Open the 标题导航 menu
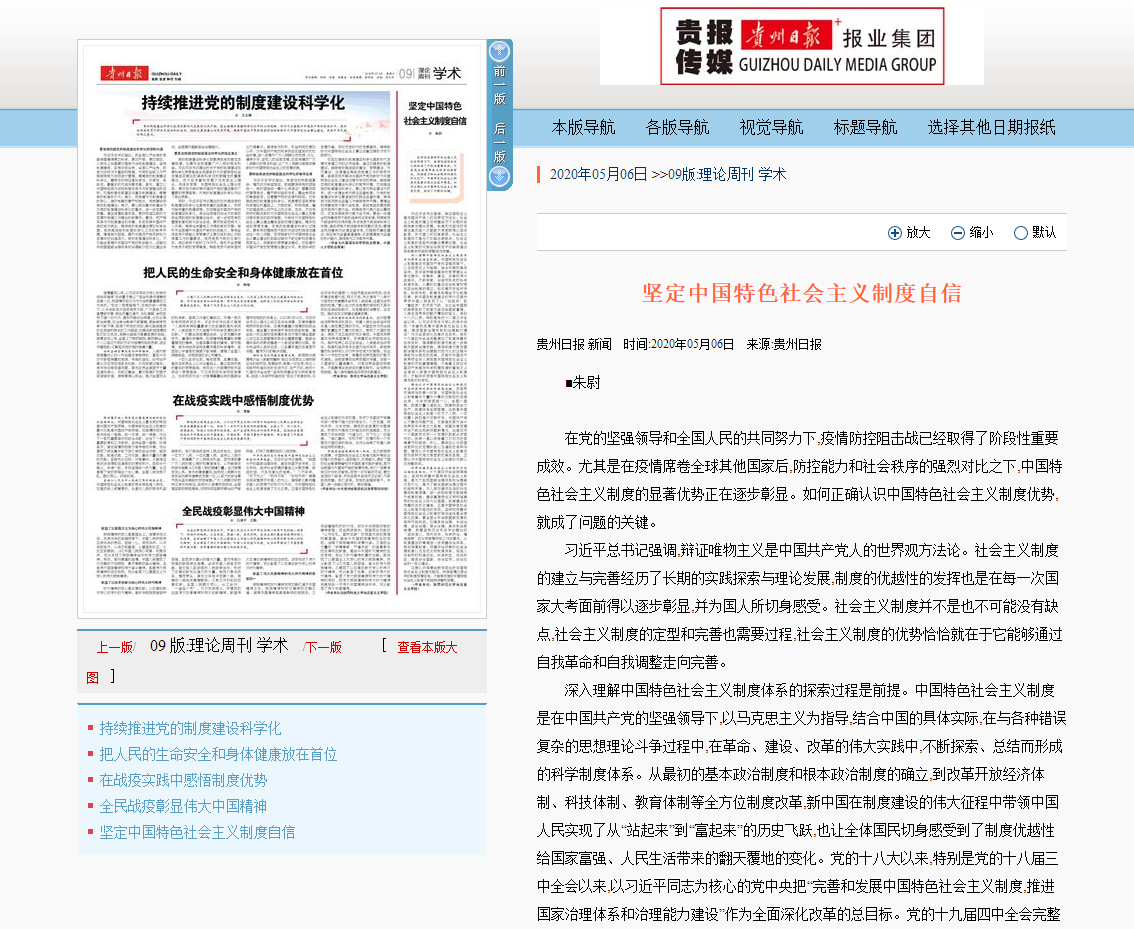 [865, 128]
